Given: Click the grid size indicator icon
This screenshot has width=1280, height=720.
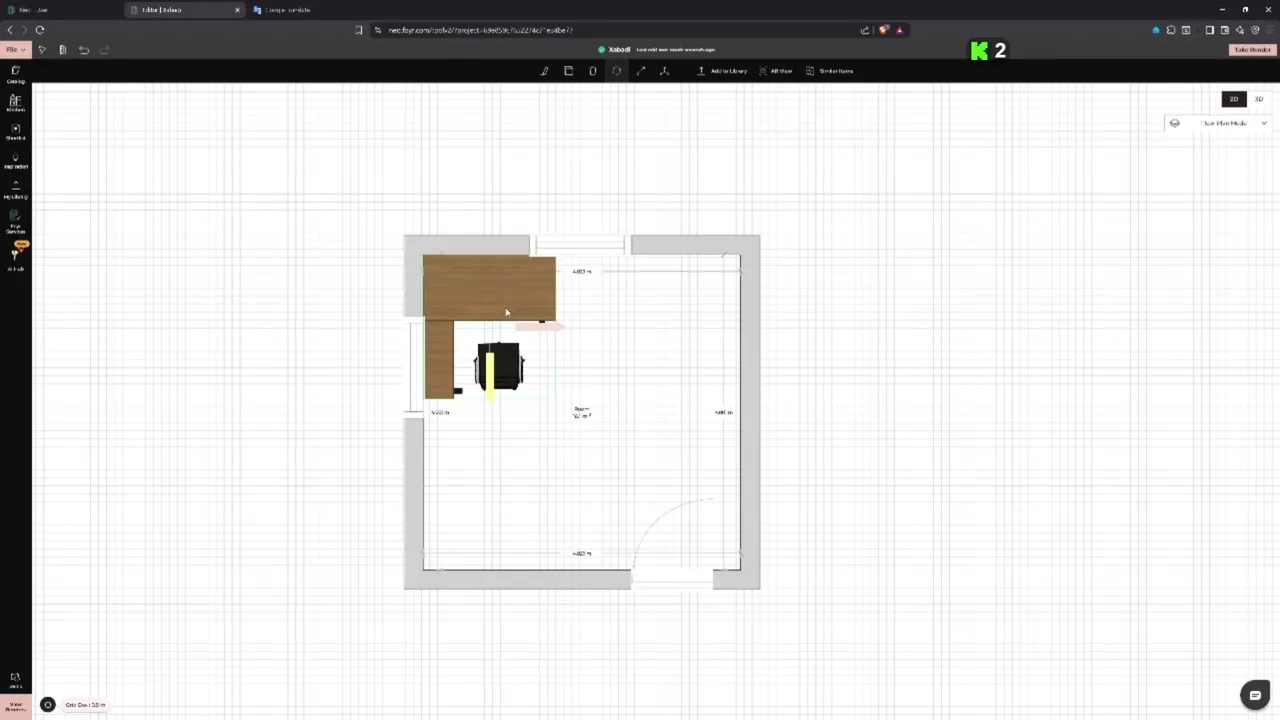Looking at the screenshot, I should click(47, 705).
